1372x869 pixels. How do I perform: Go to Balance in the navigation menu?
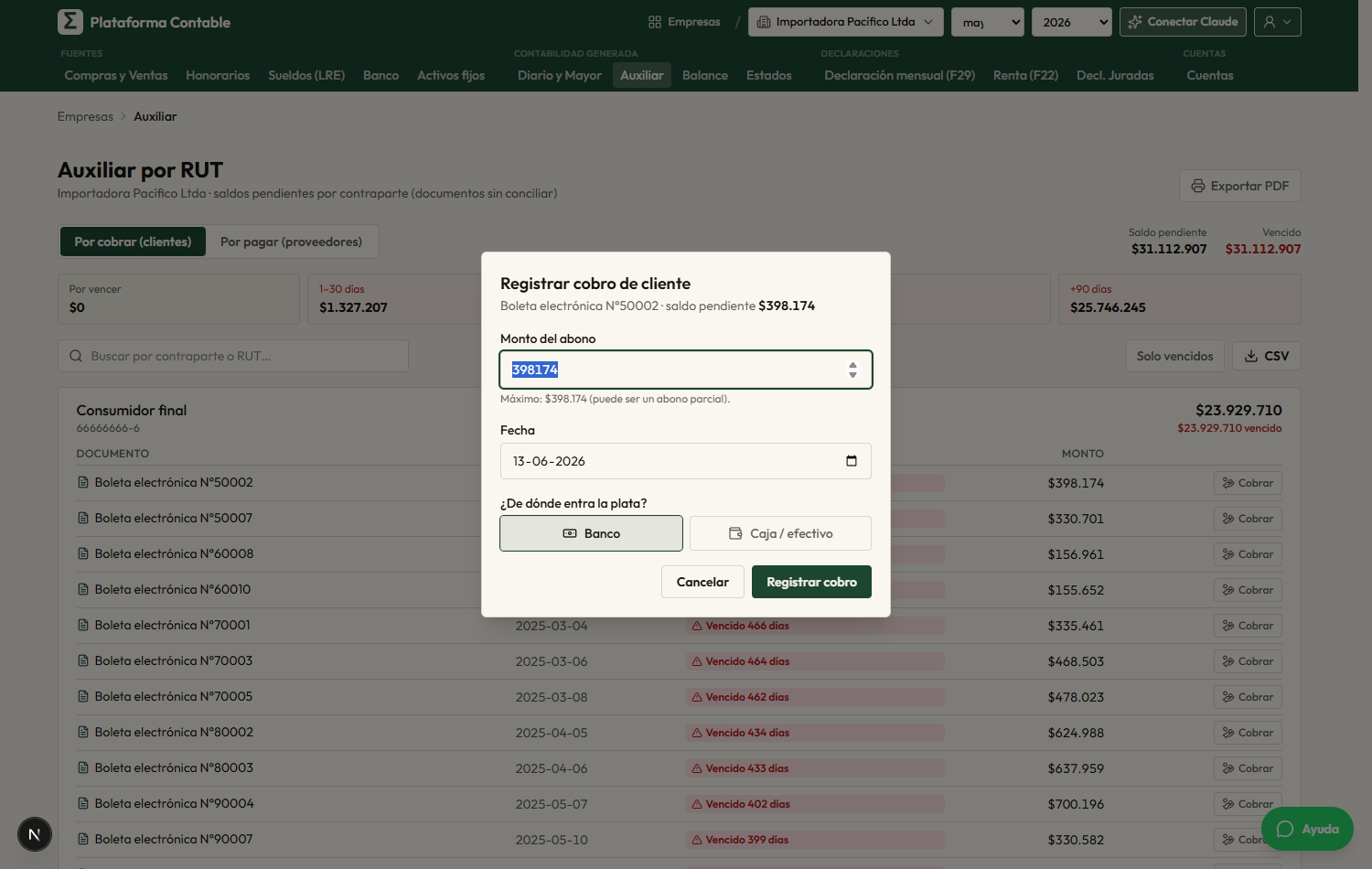[704, 75]
